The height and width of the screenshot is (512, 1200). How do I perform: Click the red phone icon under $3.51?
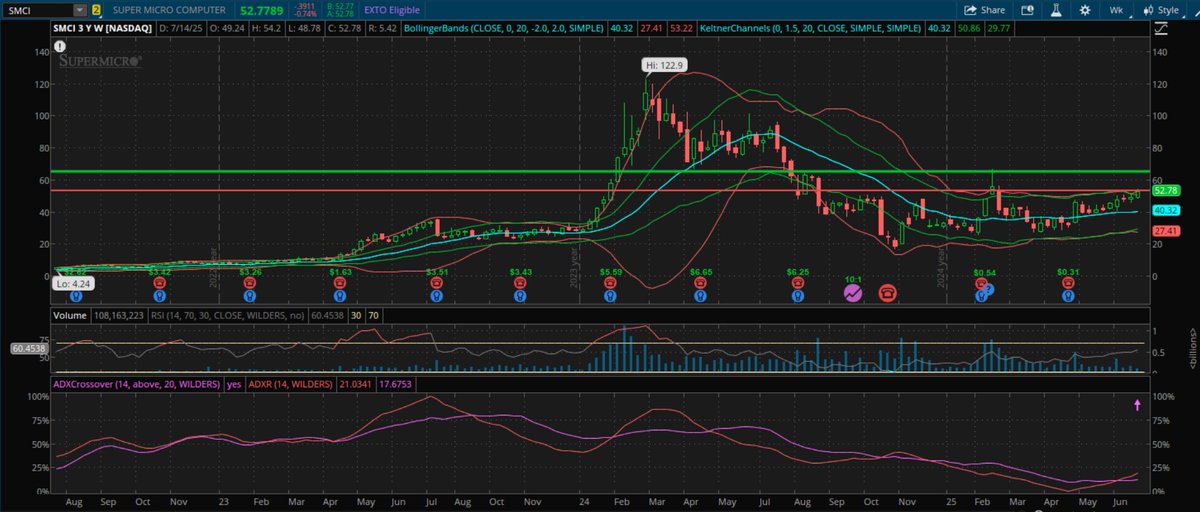(x=437, y=283)
